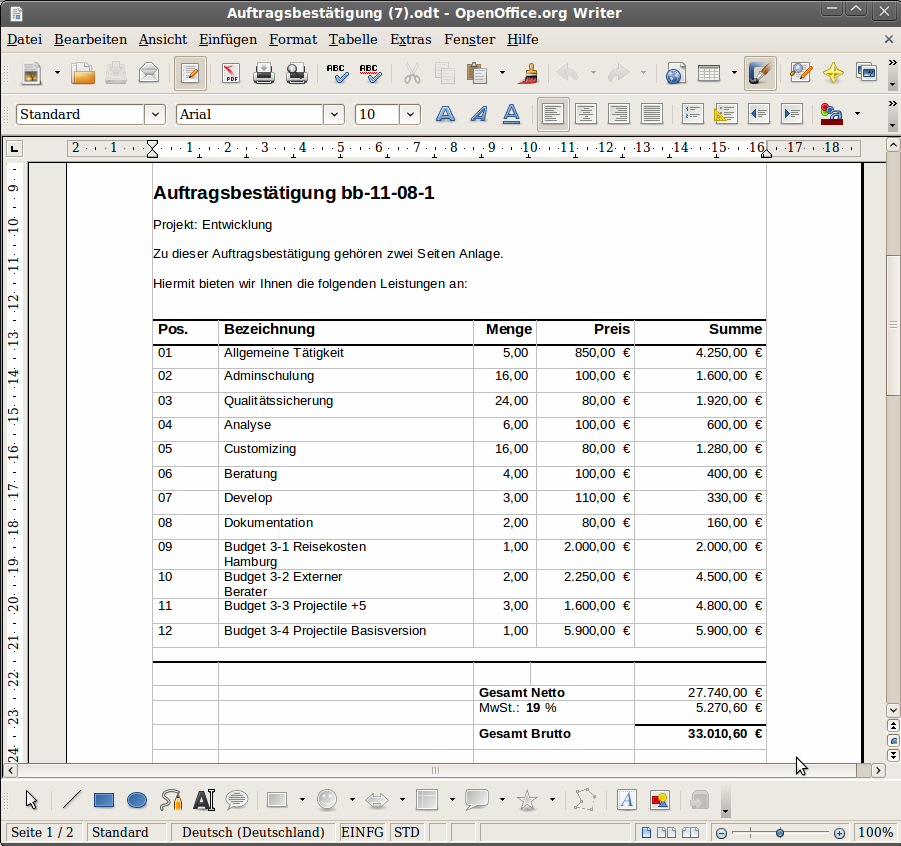Toggle the Edit File mode button
This screenshot has width=901, height=846.
point(190,73)
